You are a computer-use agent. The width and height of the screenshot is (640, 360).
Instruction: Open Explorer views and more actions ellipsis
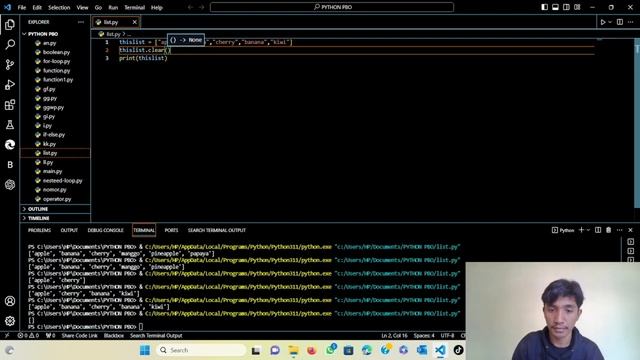[x=81, y=22]
